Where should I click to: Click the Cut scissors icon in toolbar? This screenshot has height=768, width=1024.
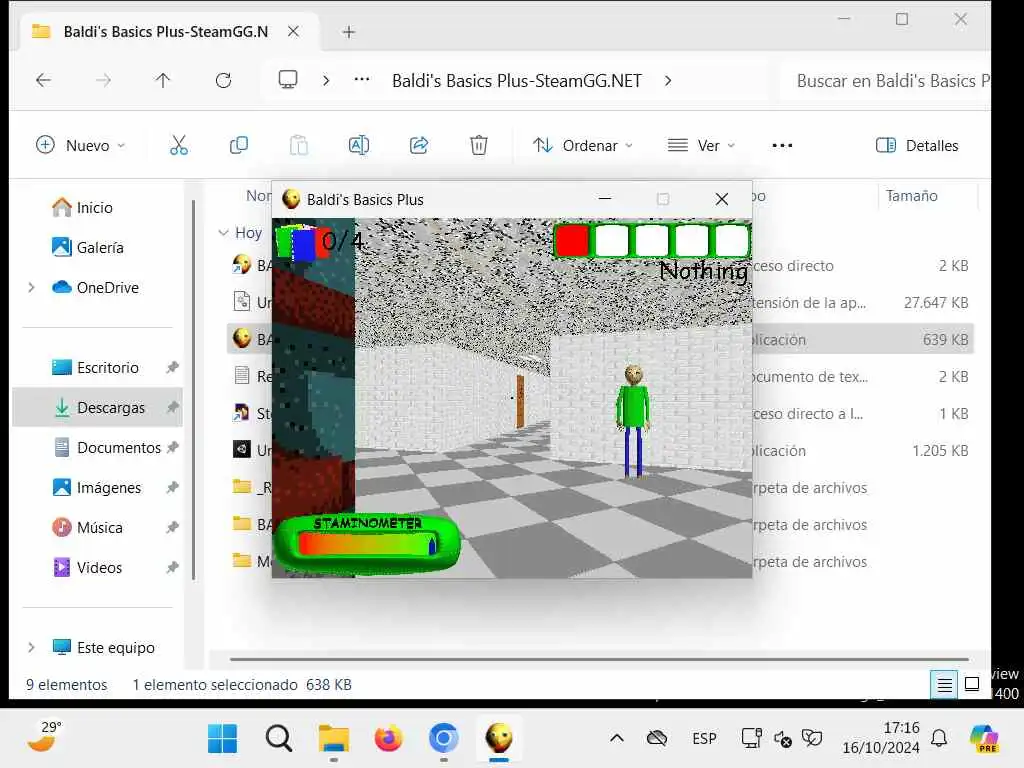178,145
